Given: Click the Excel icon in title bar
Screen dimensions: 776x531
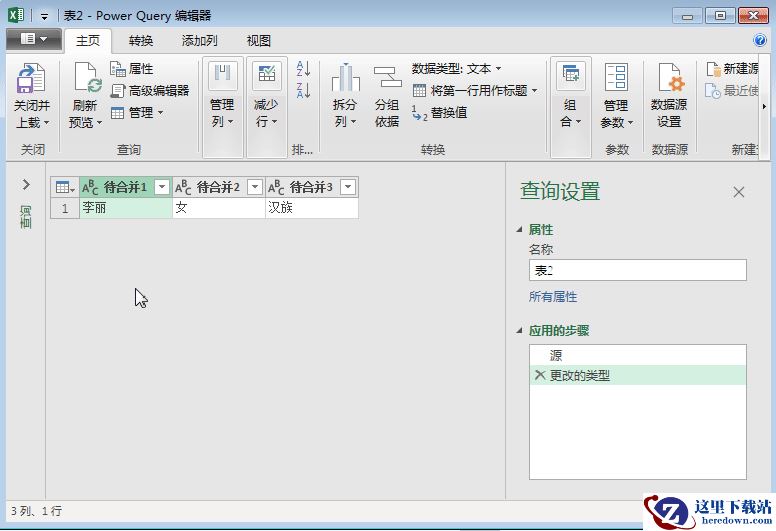Looking at the screenshot, I should click(x=16, y=15).
